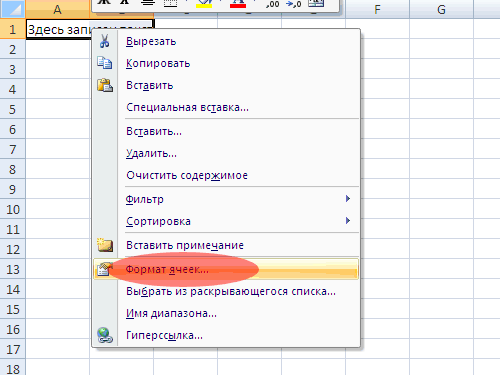Click the Вставить примечание note icon
Image resolution: width=500 pixels, height=375 pixels.
105,245
